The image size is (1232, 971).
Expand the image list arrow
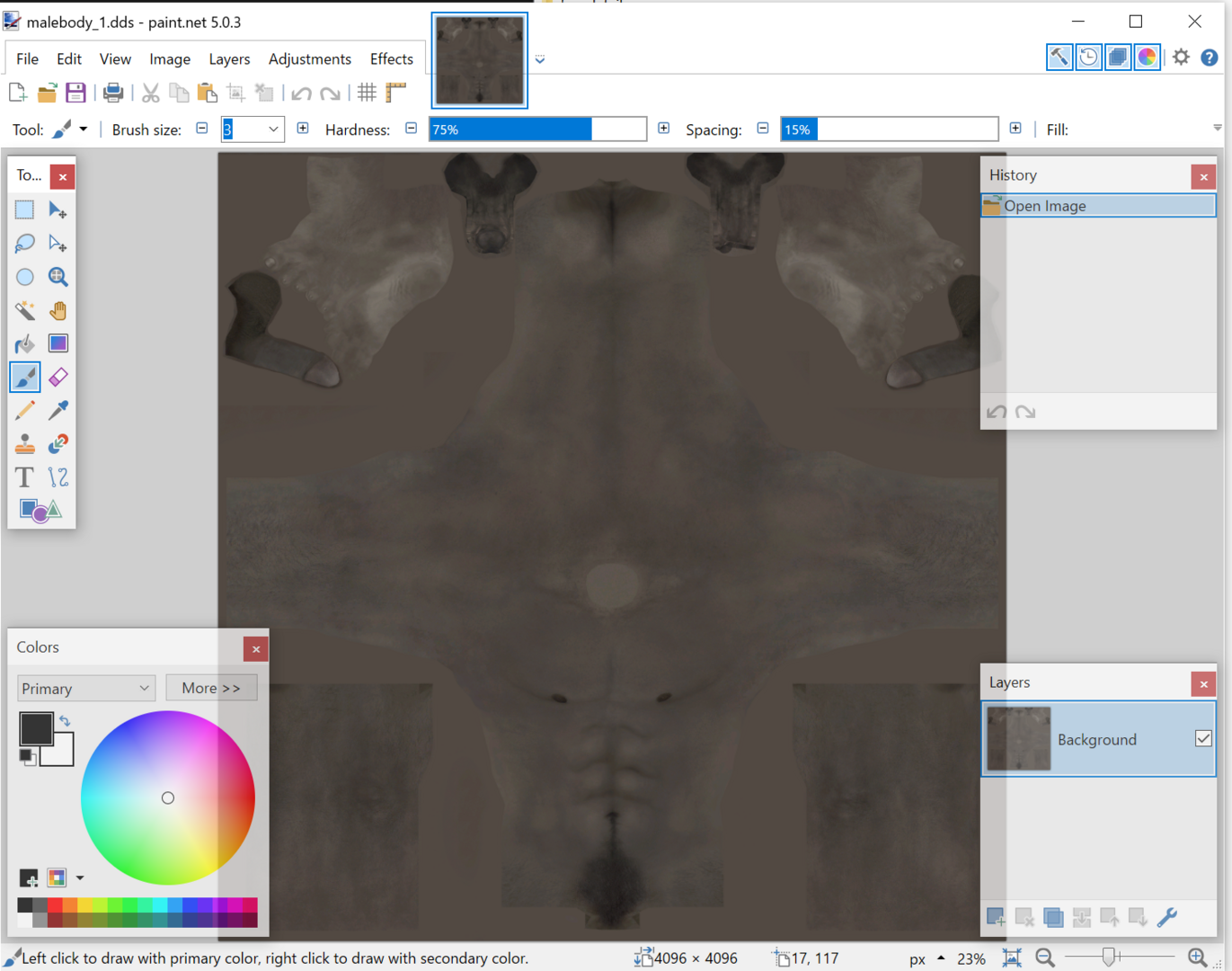pyautogui.click(x=540, y=59)
